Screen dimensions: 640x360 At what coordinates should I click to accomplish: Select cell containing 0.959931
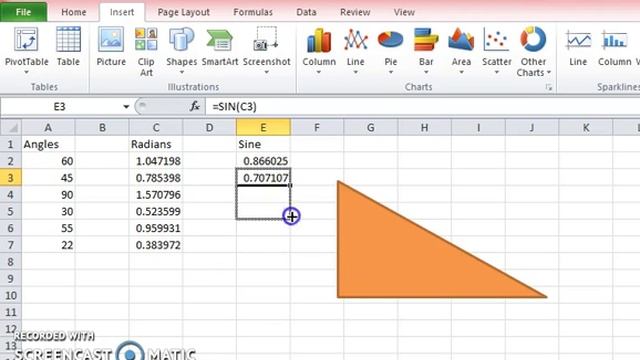click(156, 228)
